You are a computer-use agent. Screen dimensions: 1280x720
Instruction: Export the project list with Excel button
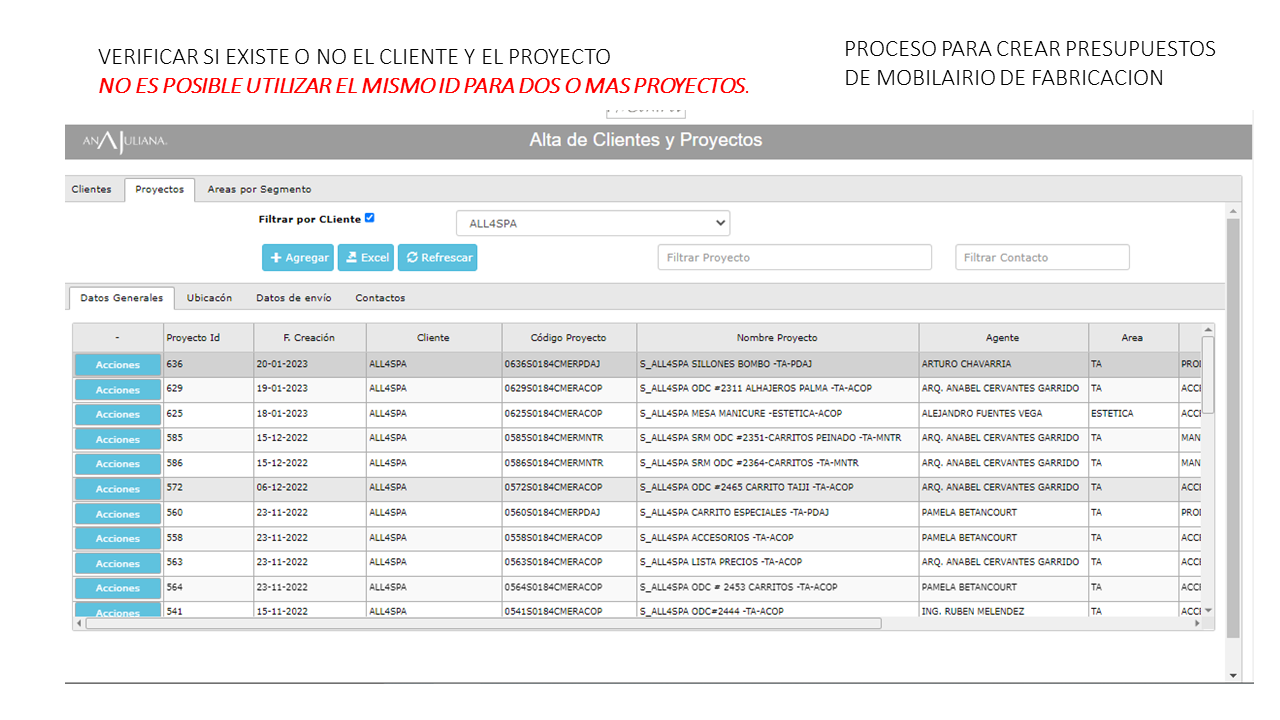click(x=366, y=258)
